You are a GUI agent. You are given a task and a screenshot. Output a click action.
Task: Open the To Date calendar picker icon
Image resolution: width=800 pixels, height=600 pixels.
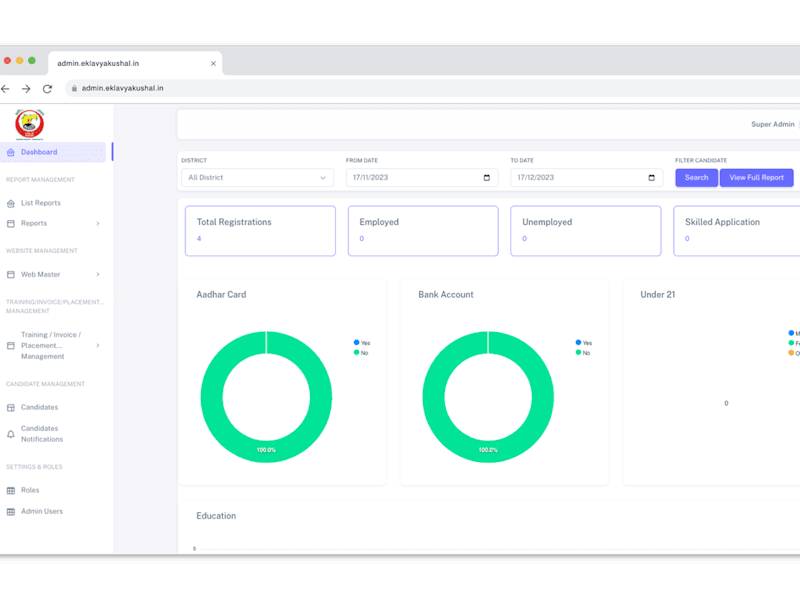652,178
